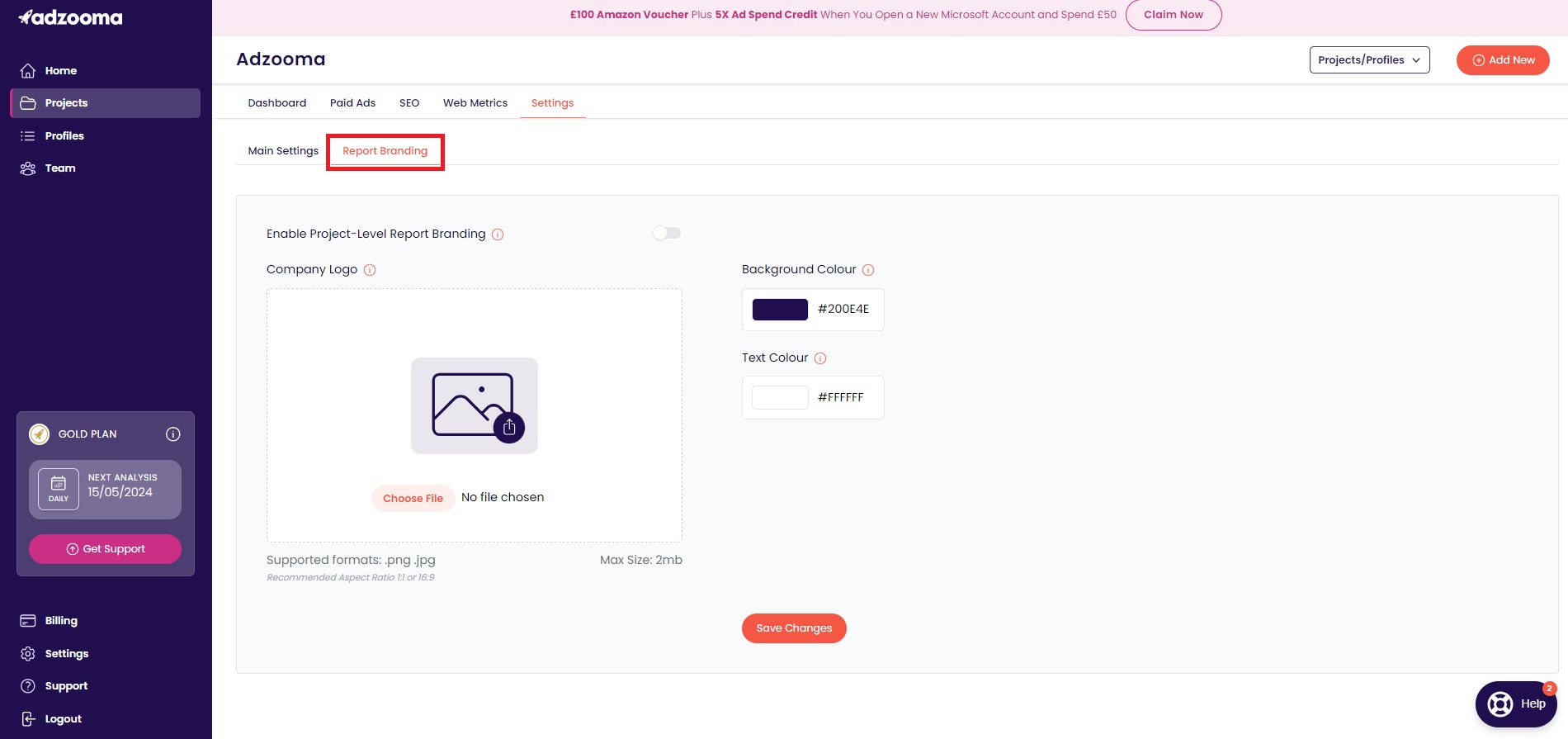Click the lifebuoy Help icon

(x=1500, y=704)
